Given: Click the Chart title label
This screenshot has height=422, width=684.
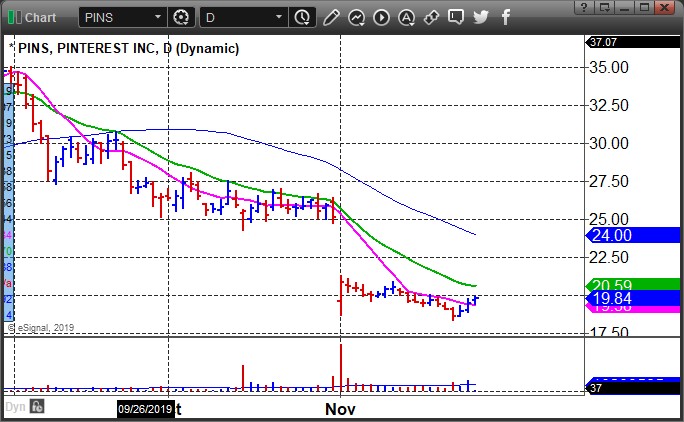Looking at the screenshot, I should pyautogui.click(x=41, y=17).
